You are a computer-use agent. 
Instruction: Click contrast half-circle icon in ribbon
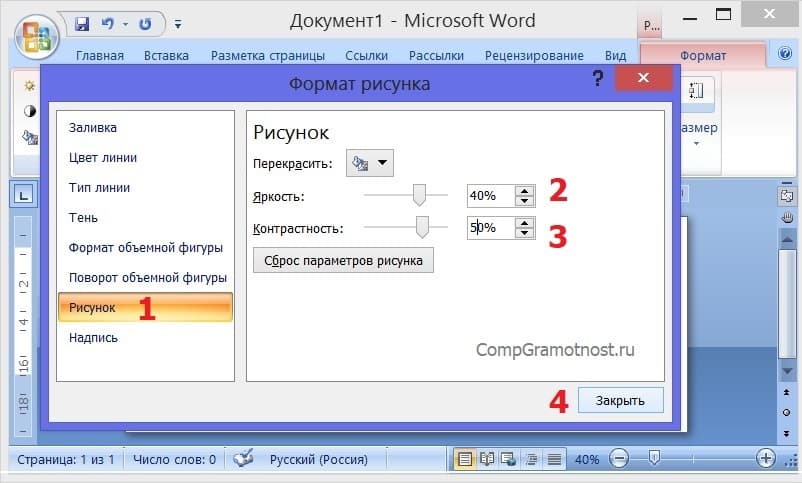tap(30, 111)
